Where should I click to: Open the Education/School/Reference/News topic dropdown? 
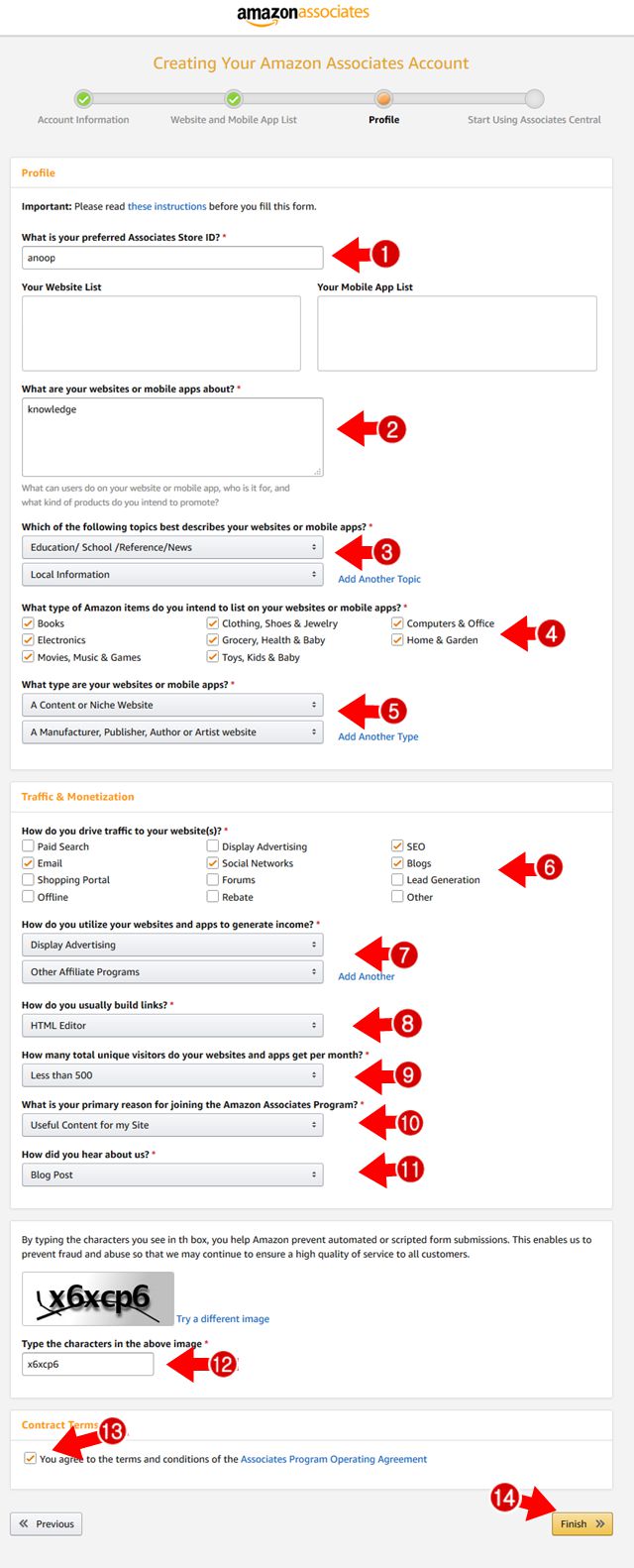(x=172, y=546)
